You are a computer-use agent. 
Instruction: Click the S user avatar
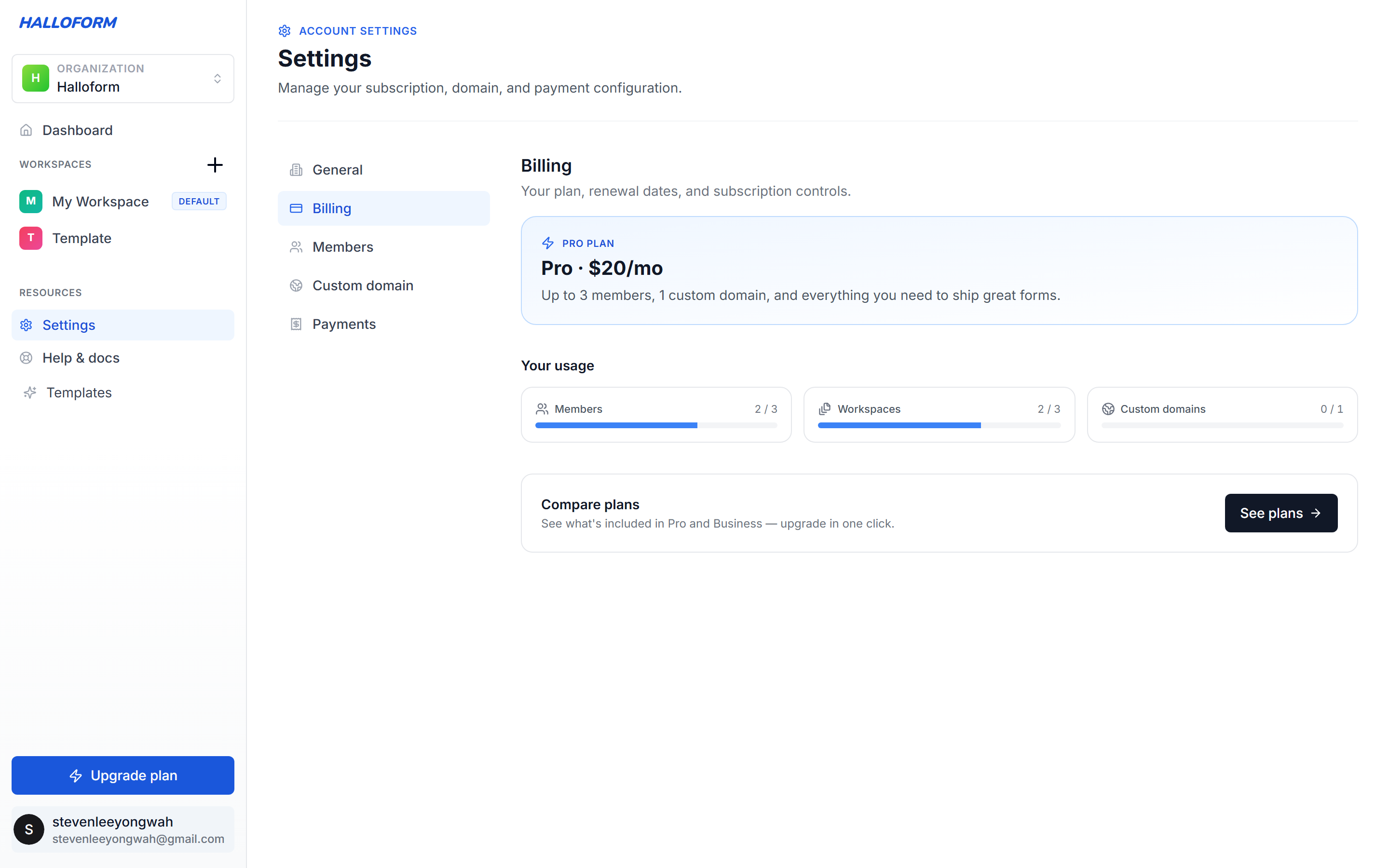tap(29, 829)
